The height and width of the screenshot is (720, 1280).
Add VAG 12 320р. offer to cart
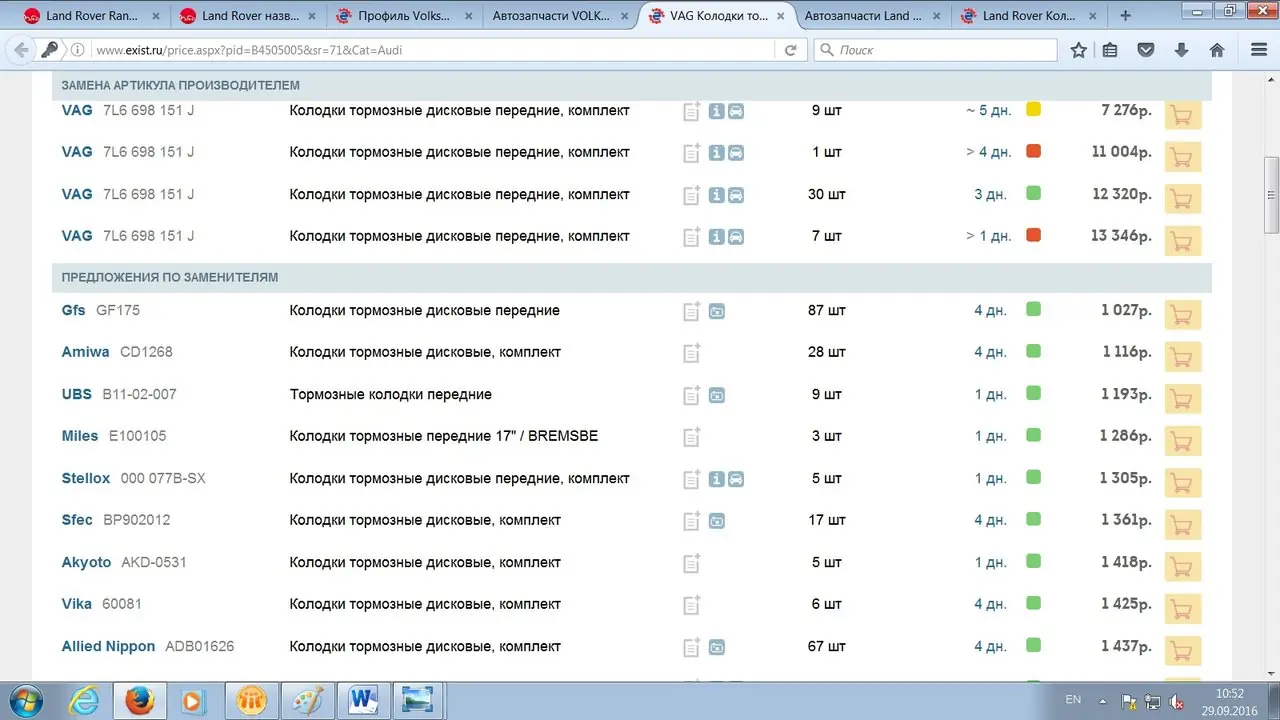(x=1183, y=198)
